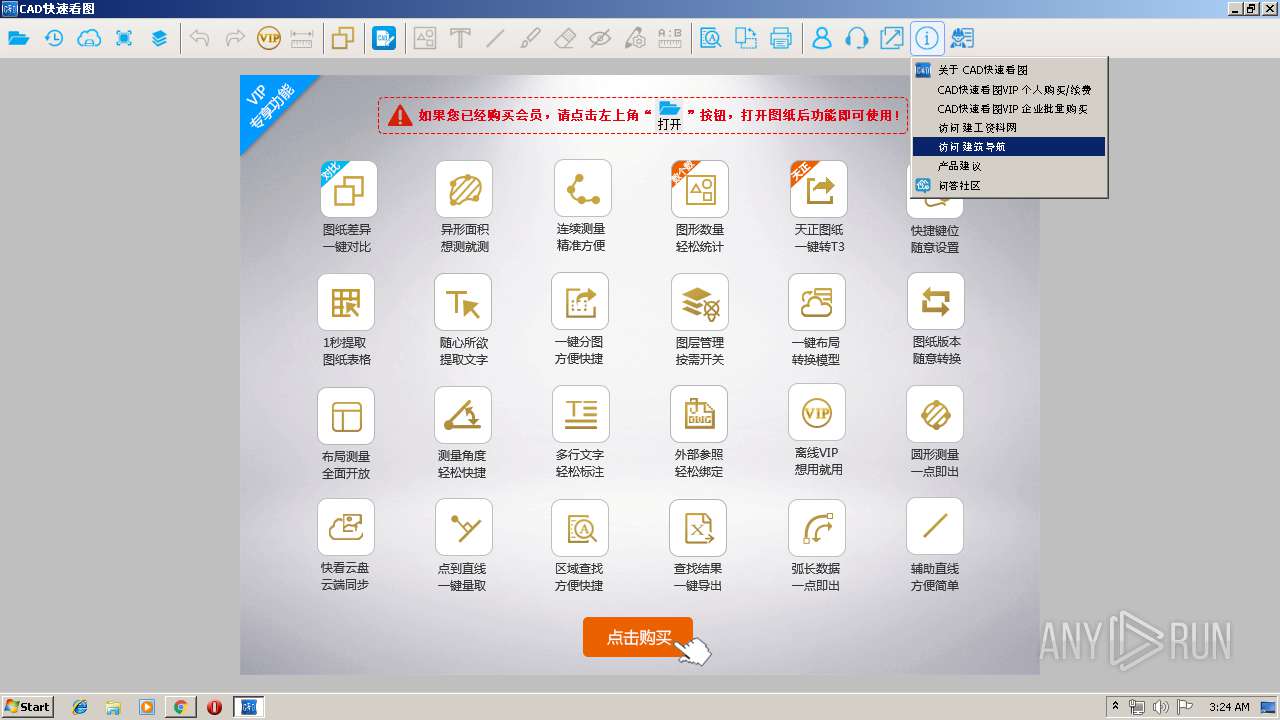This screenshot has height=720, width=1280.
Task: Select menu item 关于 CAD快速看图
Action: pos(1009,70)
